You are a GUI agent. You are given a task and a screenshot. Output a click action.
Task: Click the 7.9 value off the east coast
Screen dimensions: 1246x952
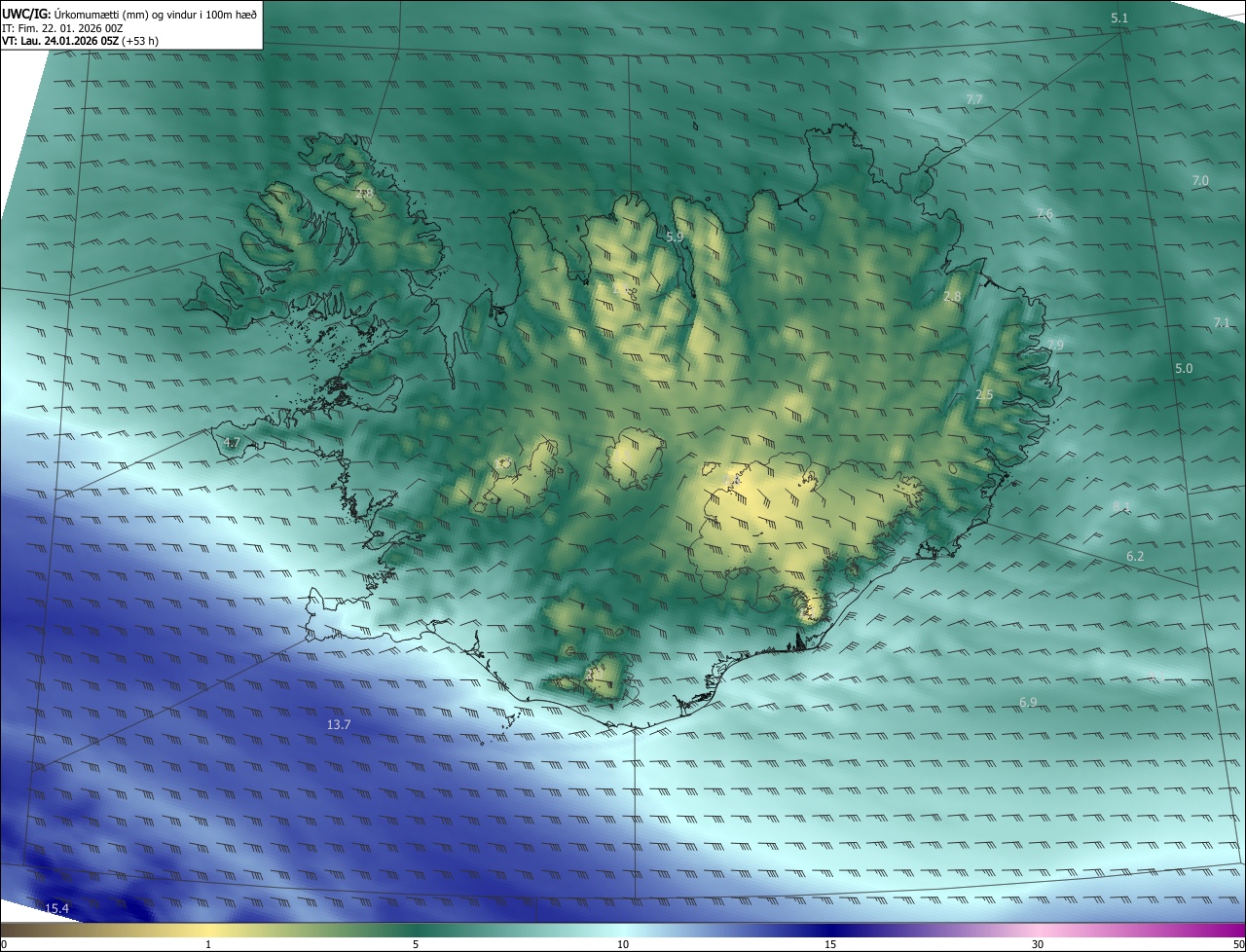1055,346
